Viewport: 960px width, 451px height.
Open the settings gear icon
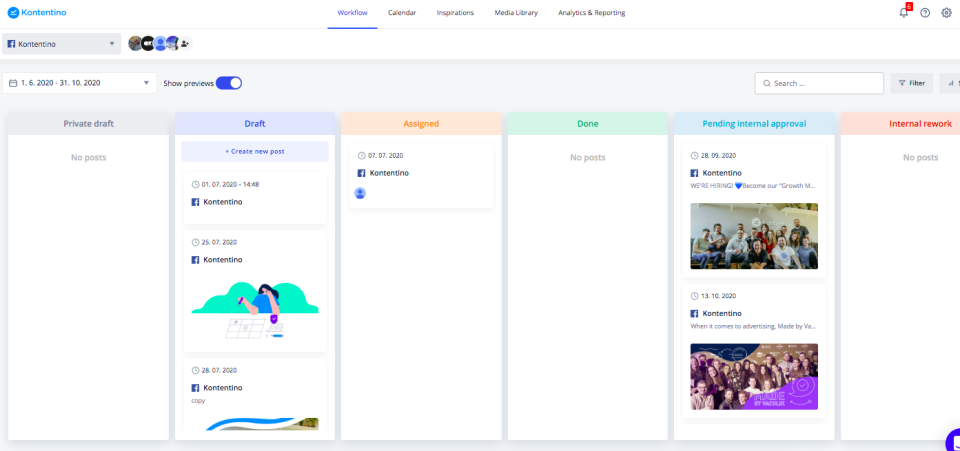click(x=947, y=12)
